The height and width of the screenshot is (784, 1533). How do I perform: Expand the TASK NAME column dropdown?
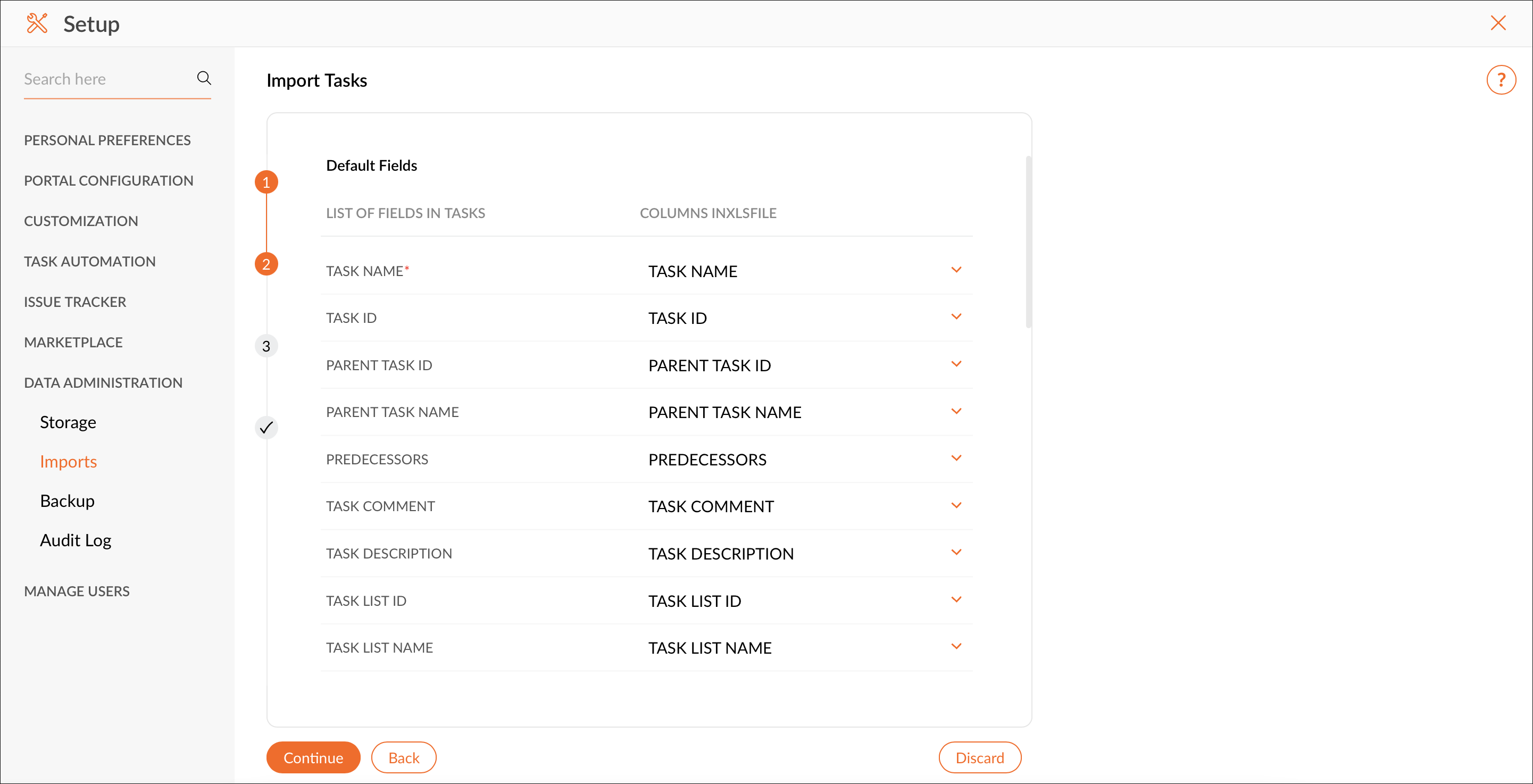tap(956, 270)
